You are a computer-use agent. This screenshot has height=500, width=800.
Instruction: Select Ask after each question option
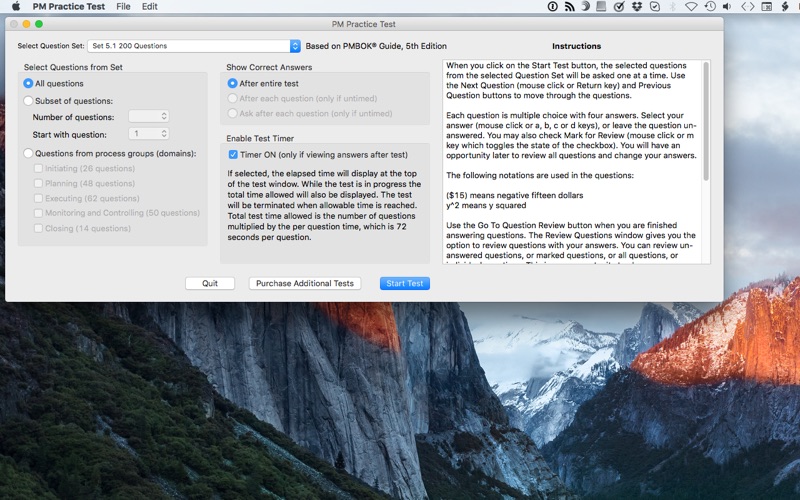point(232,113)
